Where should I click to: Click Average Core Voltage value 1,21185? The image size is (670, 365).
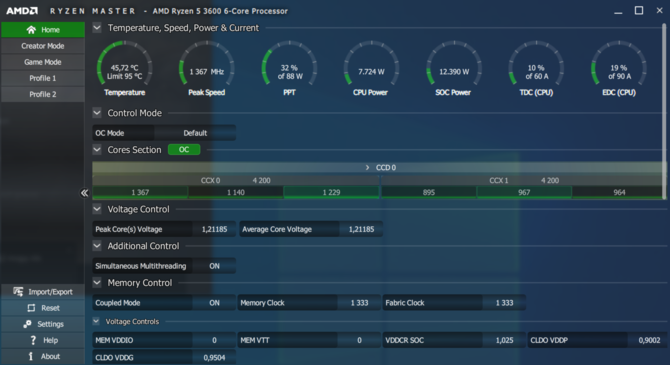click(x=361, y=229)
